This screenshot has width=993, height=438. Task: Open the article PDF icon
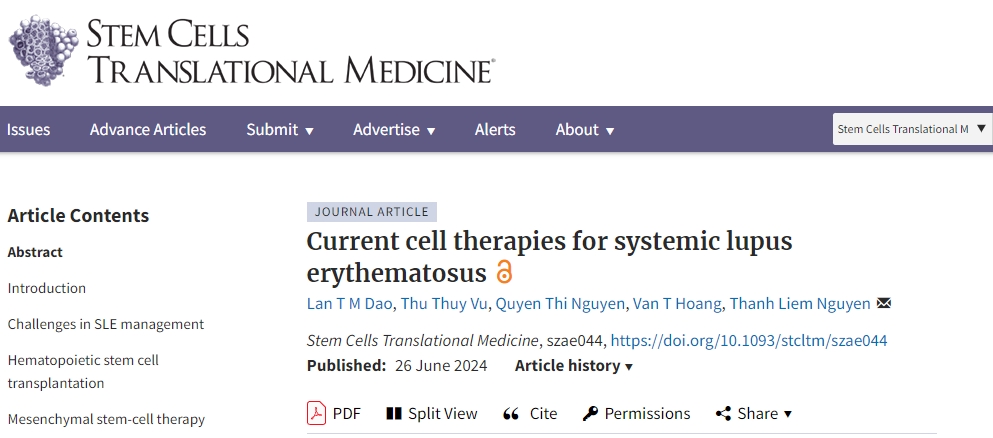(317, 413)
